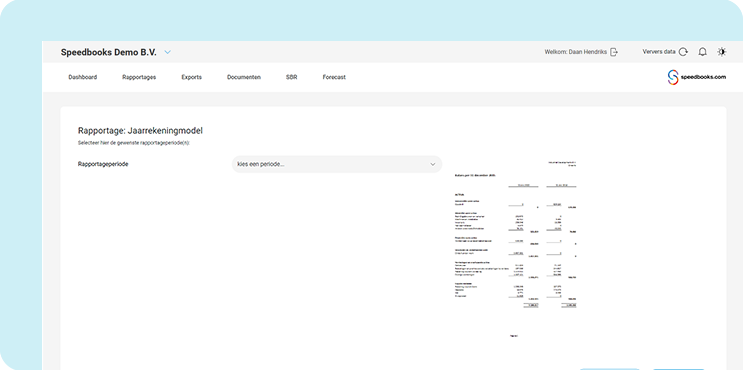Click the logout icon next to Daan Hendriks
This screenshot has height=370, width=743.
coord(614,52)
